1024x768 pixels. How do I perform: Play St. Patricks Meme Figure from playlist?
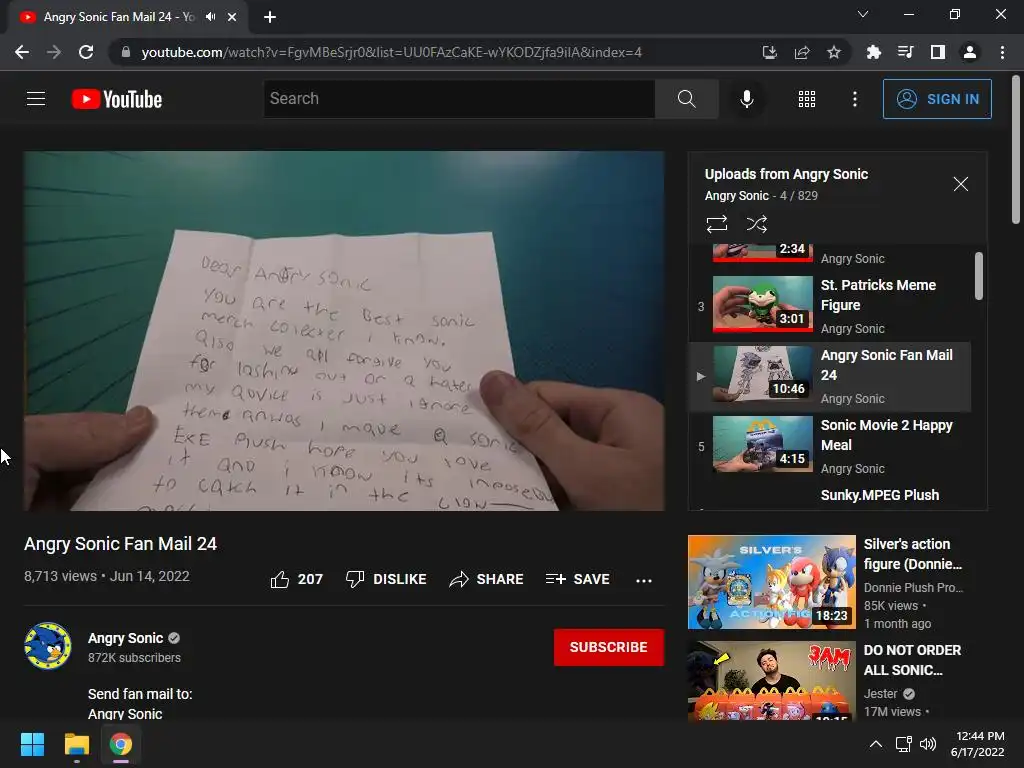click(x=829, y=306)
